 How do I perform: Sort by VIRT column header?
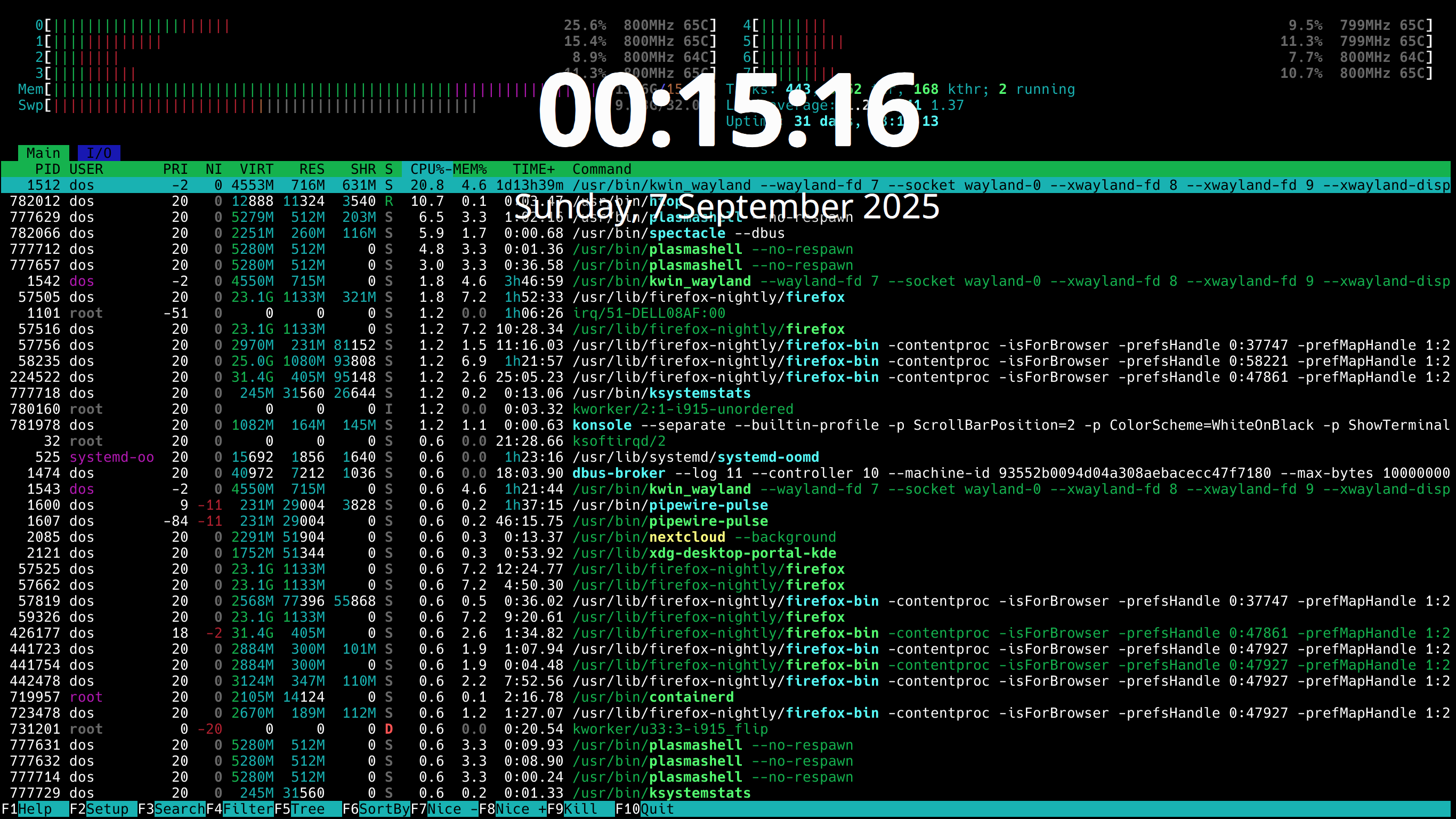[x=256, y=169]
